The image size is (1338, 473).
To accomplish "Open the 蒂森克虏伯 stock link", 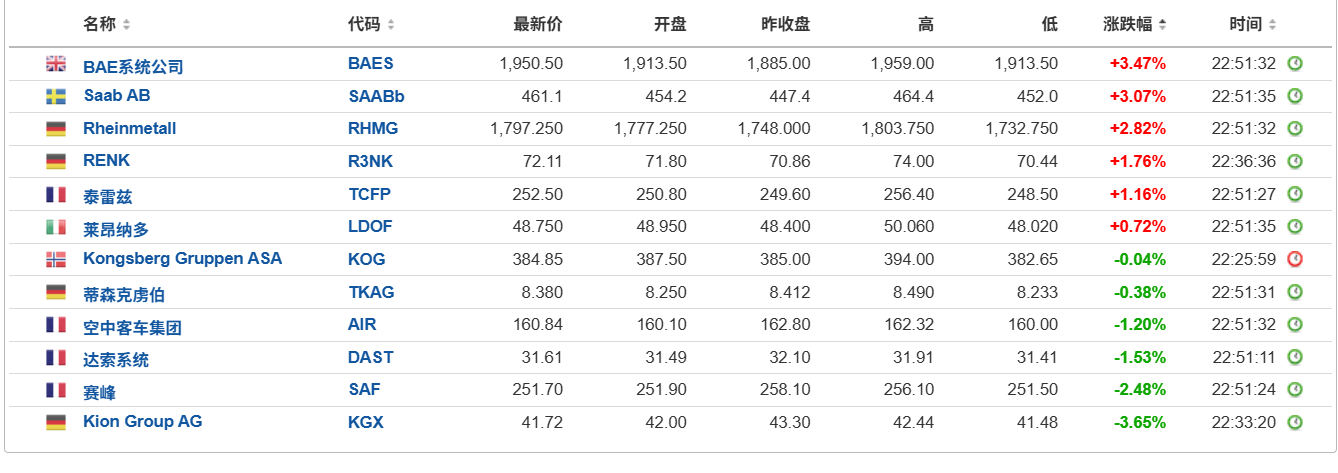I will (x=124, y=294).
